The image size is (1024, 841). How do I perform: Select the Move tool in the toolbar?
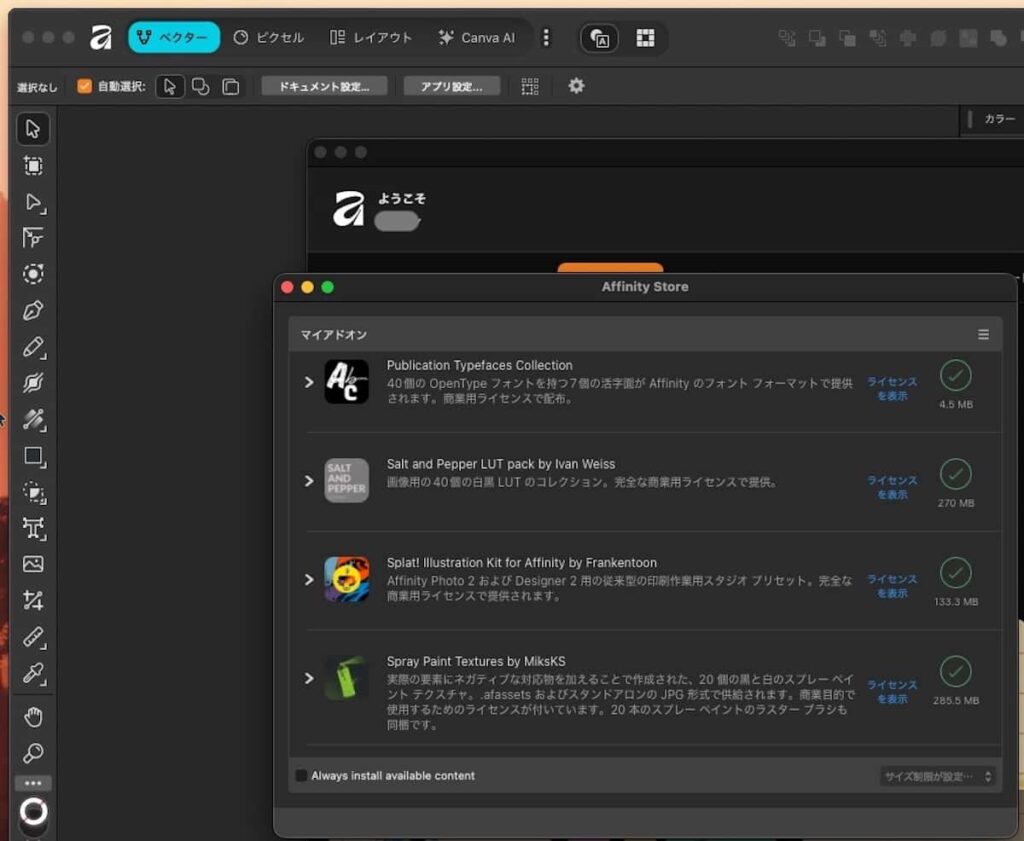click(x=32, y=128)
